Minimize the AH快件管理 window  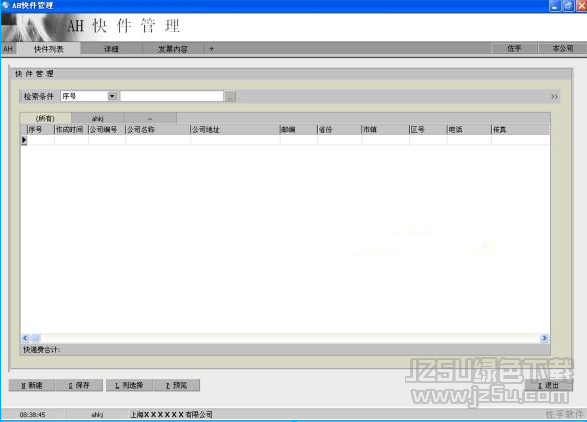tap(555, 6)
